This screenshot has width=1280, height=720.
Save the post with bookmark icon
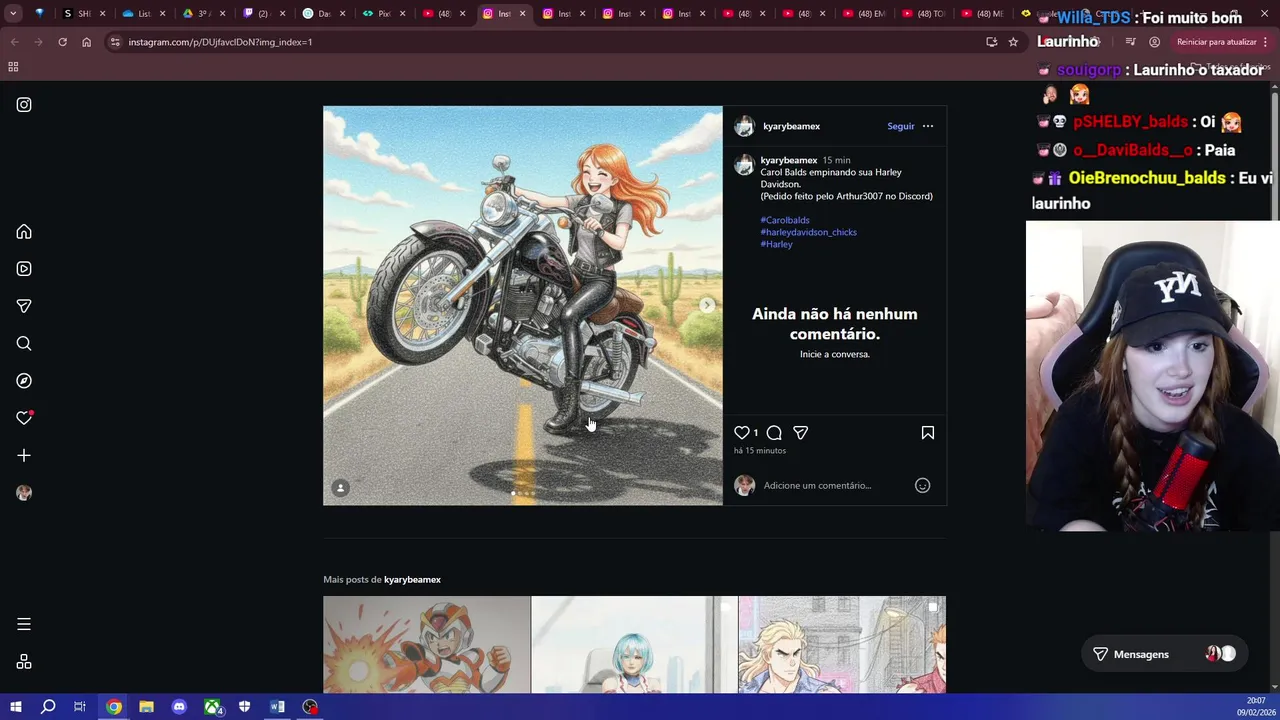click(928, 433)
